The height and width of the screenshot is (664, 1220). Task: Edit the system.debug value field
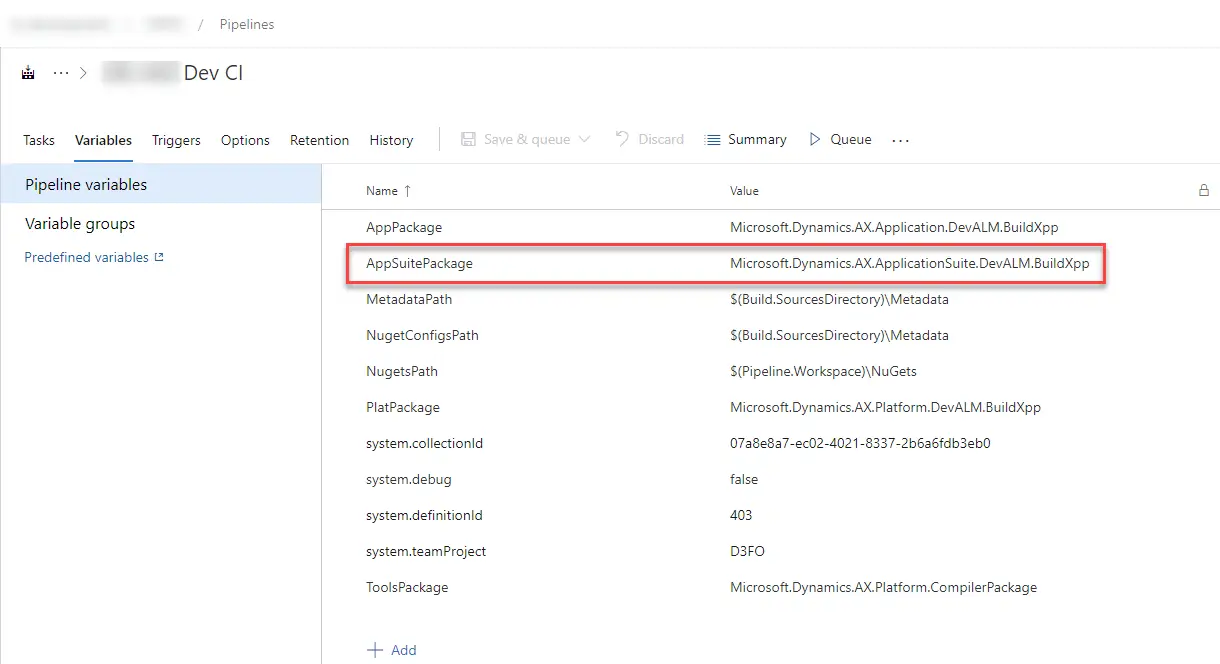tap(744, 479)
